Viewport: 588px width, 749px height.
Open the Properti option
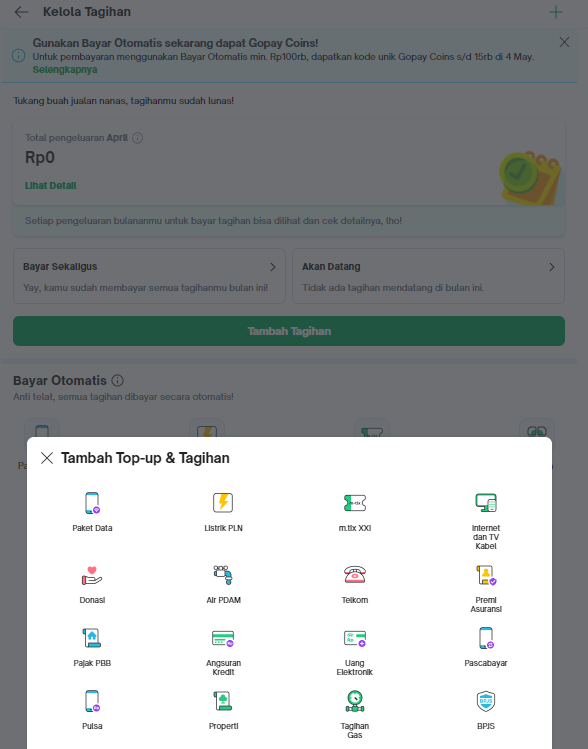pos(223,701)
